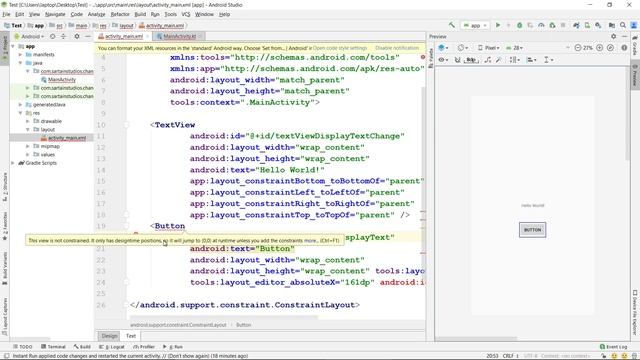This screenshot has height=360, width=640.
Task: Run the app with green play button
Action: point(498,25)
